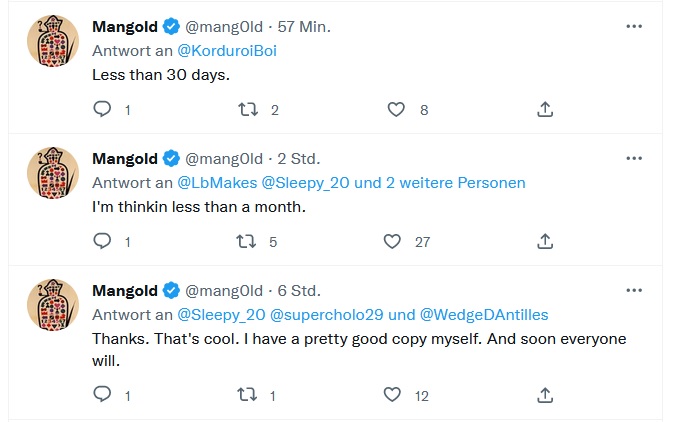Retweet the "Less than 30 days" tweet
Viewport: 685px width, 422px height.
(247, 109)
